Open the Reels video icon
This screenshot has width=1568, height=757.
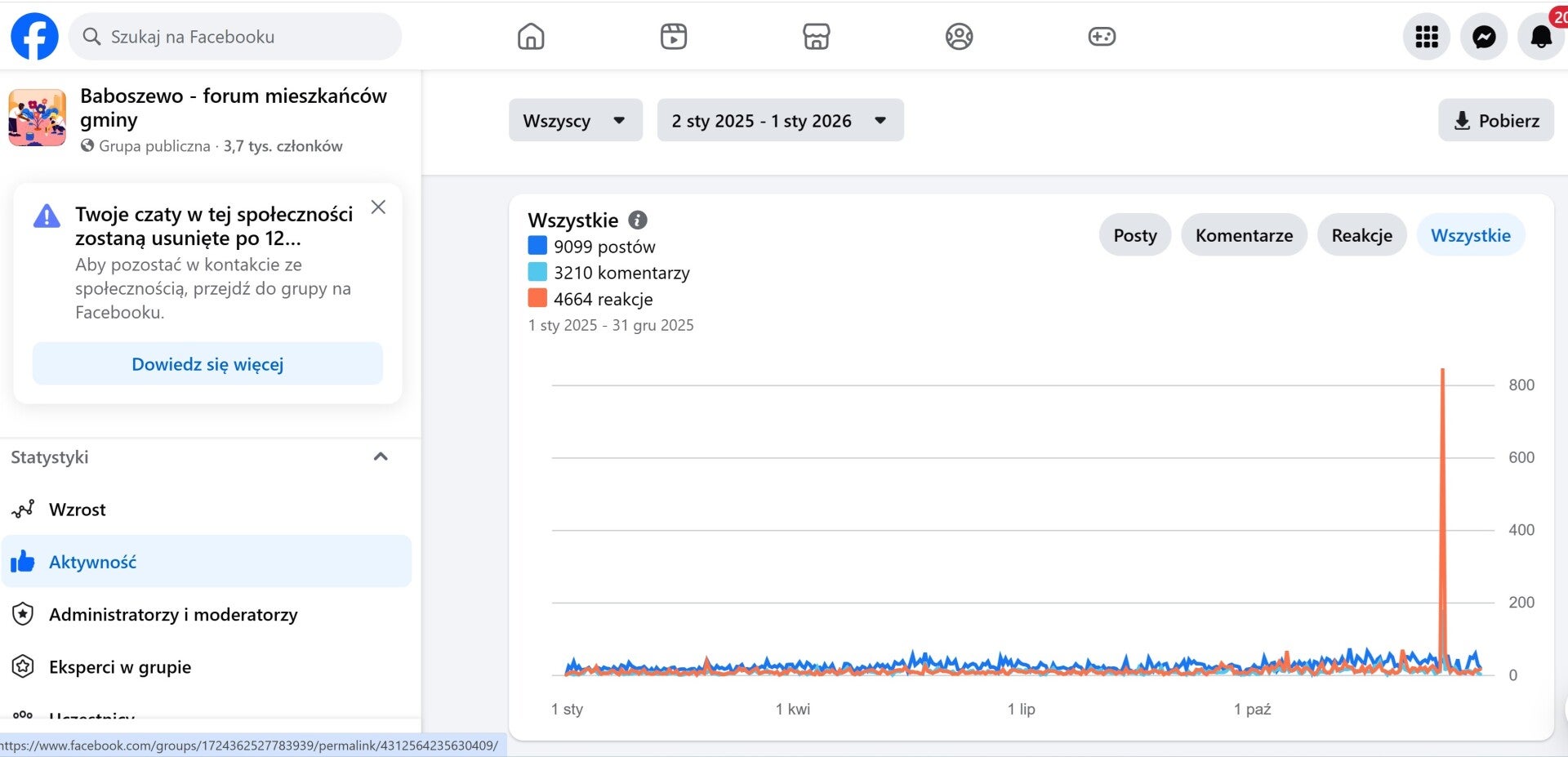click(x=674, y=37)
